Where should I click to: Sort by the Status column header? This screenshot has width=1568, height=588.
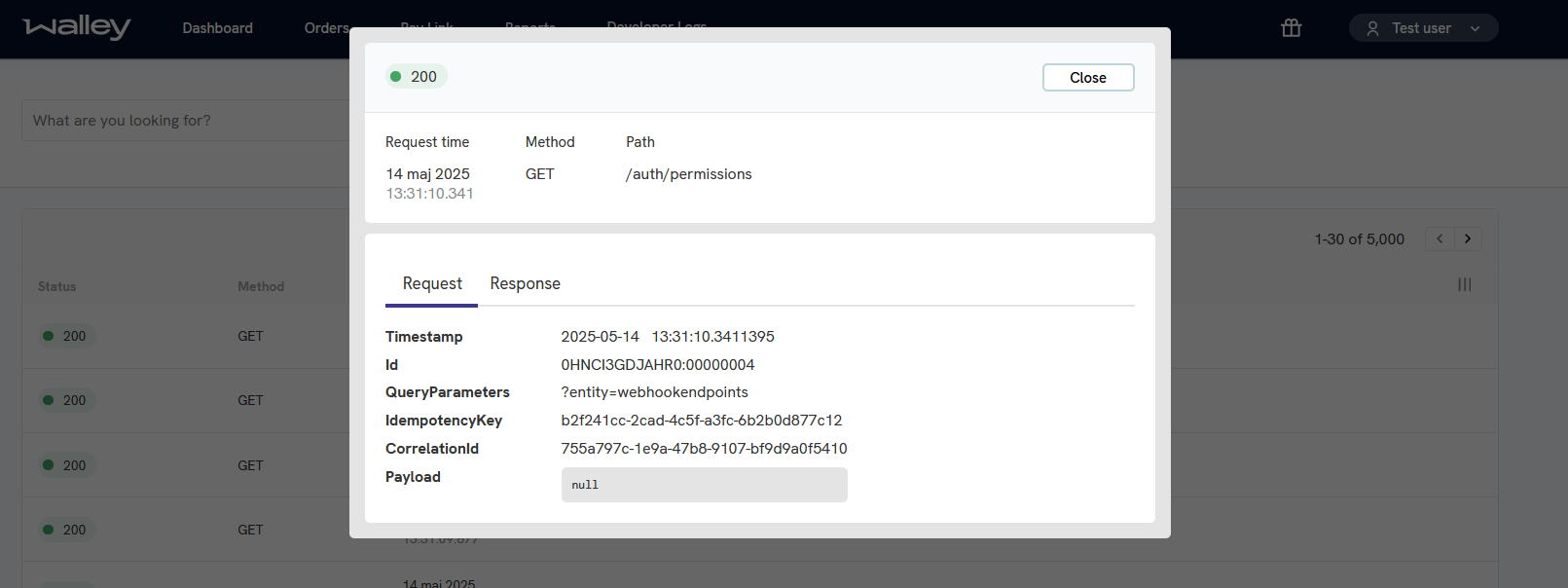point(56,287)
